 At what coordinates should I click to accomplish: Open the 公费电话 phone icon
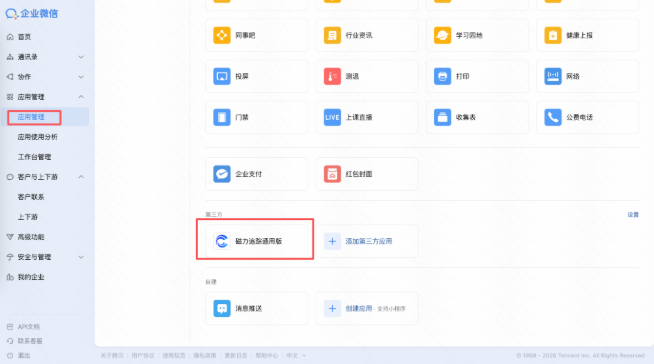553,117
